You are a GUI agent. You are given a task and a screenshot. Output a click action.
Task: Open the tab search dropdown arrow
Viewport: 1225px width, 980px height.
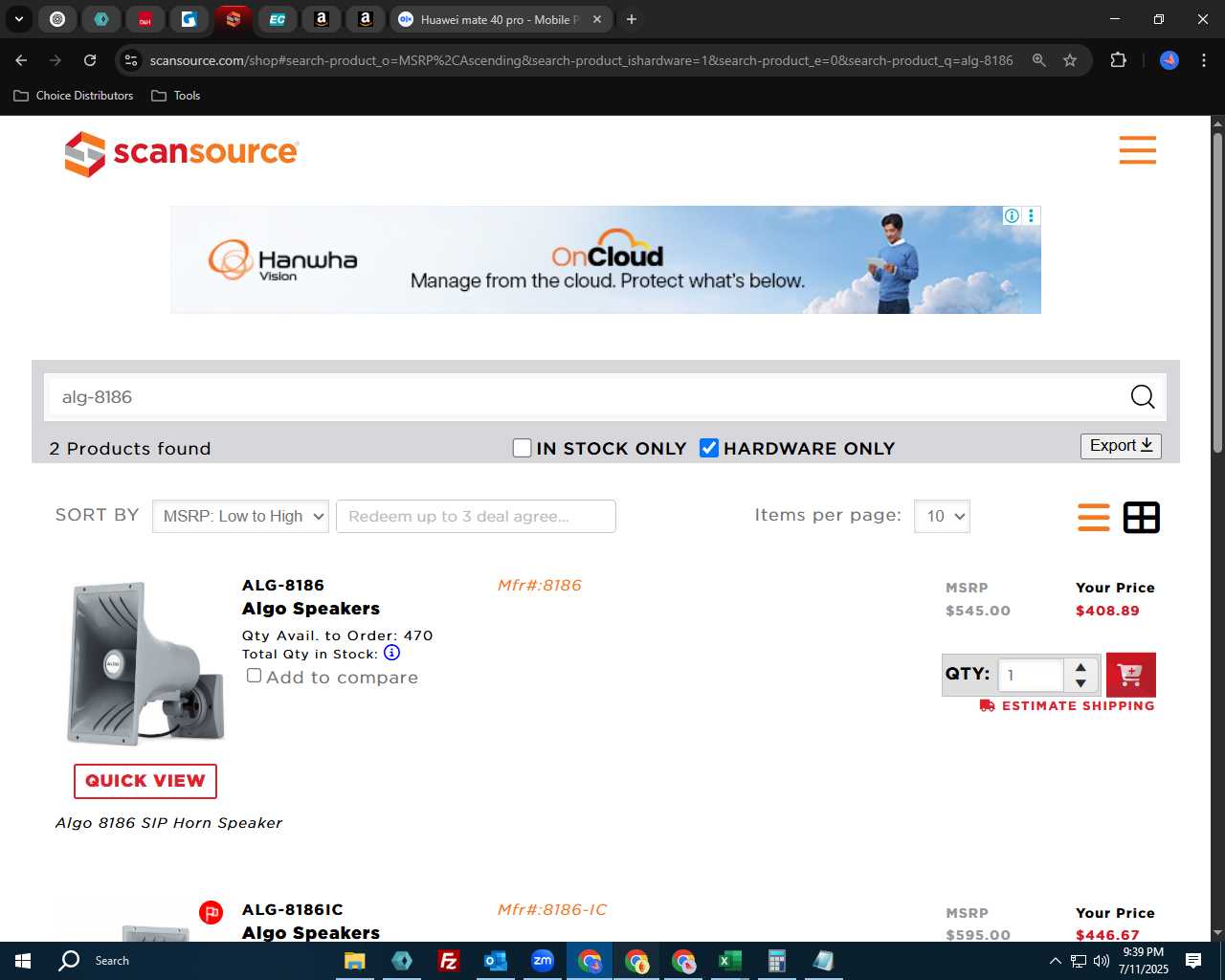click(18, 19)
